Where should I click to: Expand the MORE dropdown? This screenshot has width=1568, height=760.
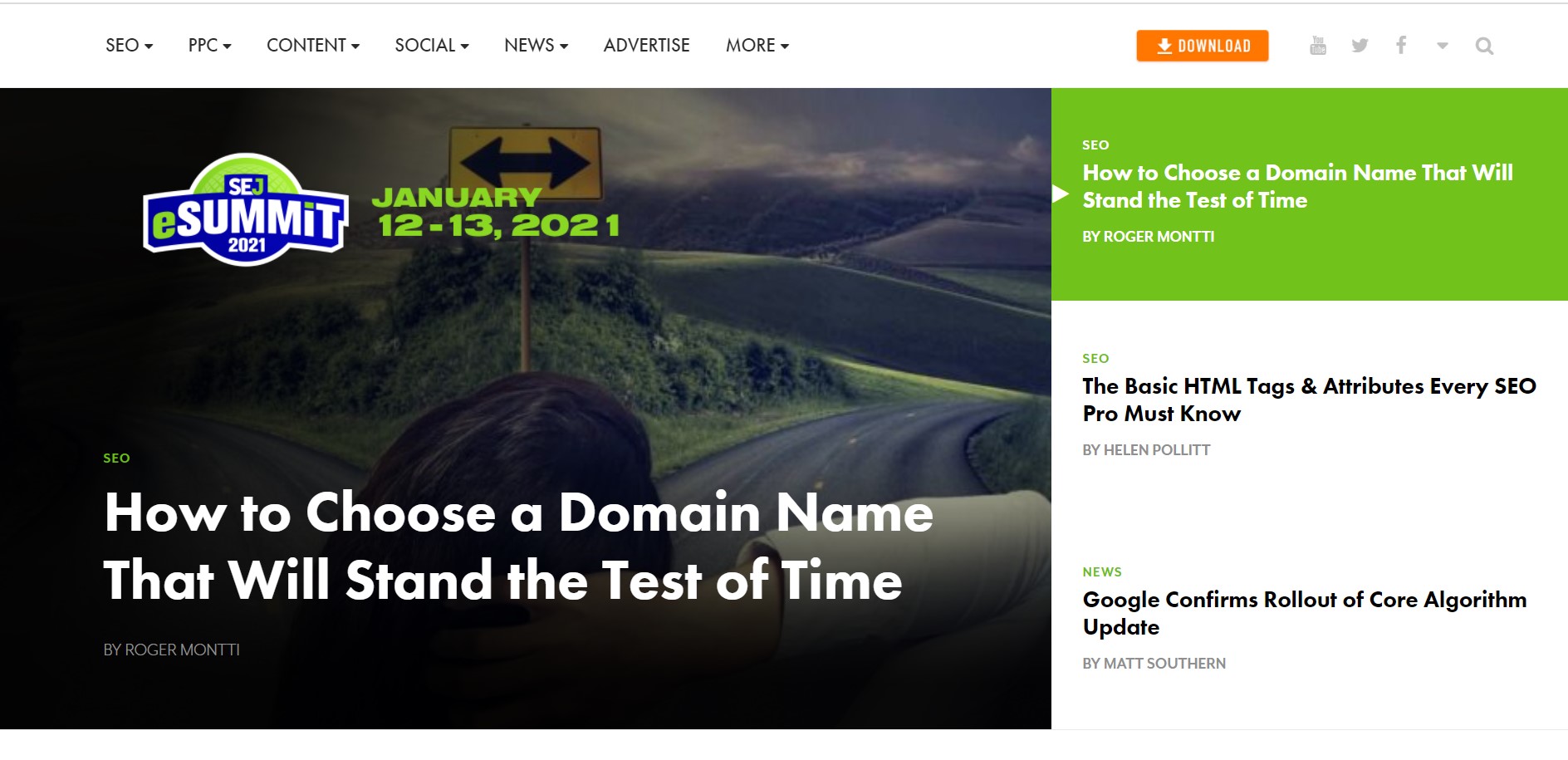tap(755, 46)
